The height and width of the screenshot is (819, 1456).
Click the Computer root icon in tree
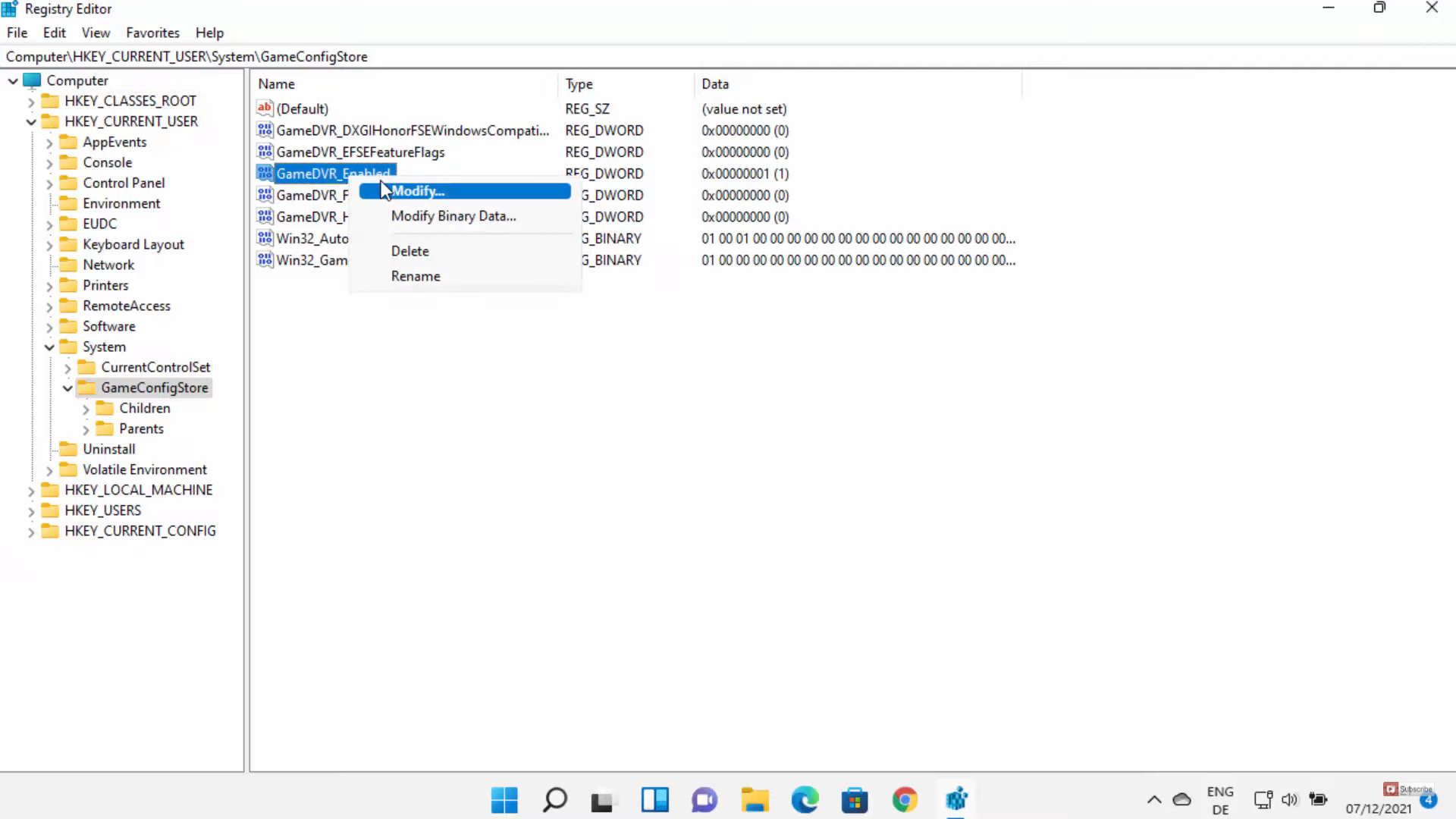(32, 80)
